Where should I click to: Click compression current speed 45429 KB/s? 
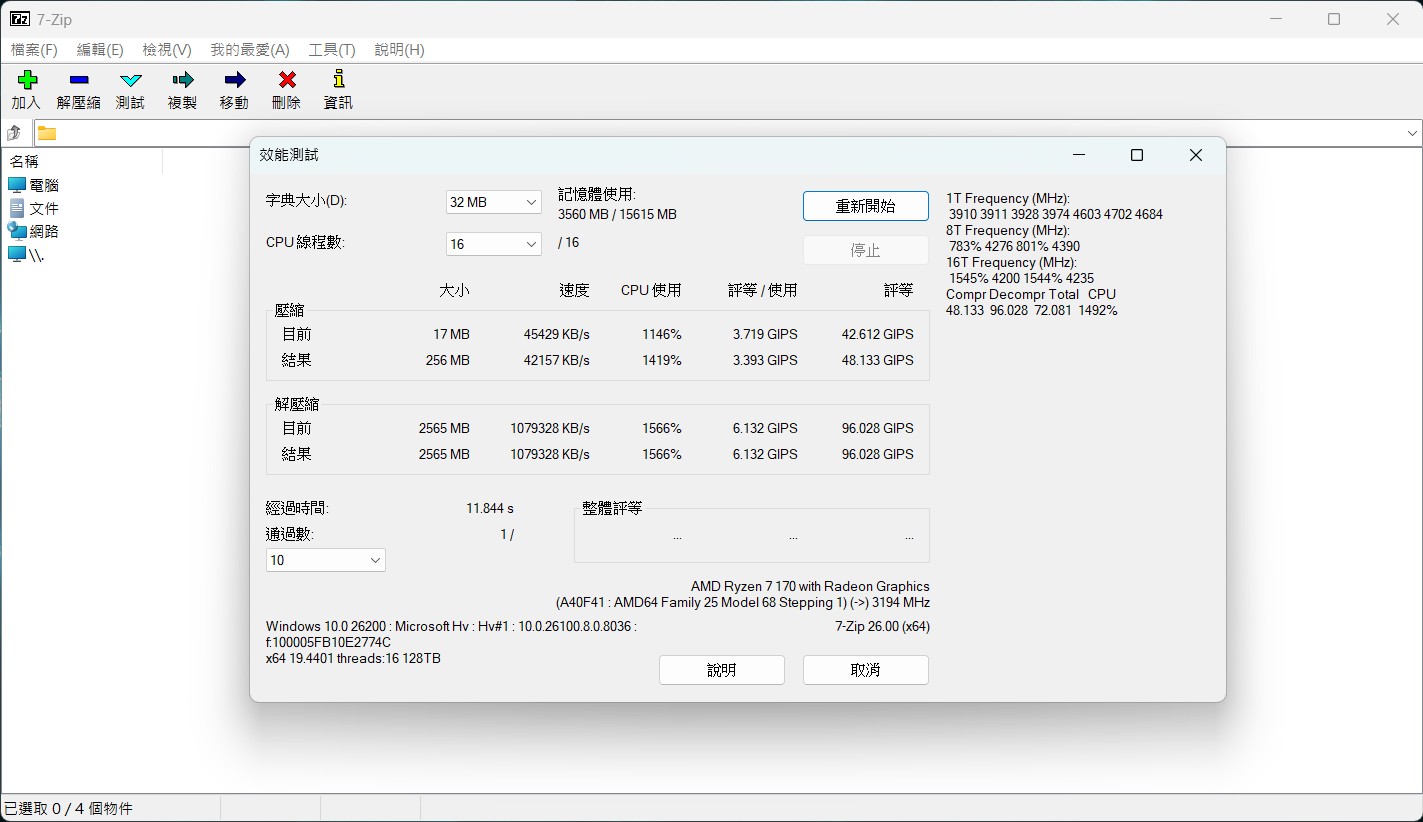[x=556, y=334]
